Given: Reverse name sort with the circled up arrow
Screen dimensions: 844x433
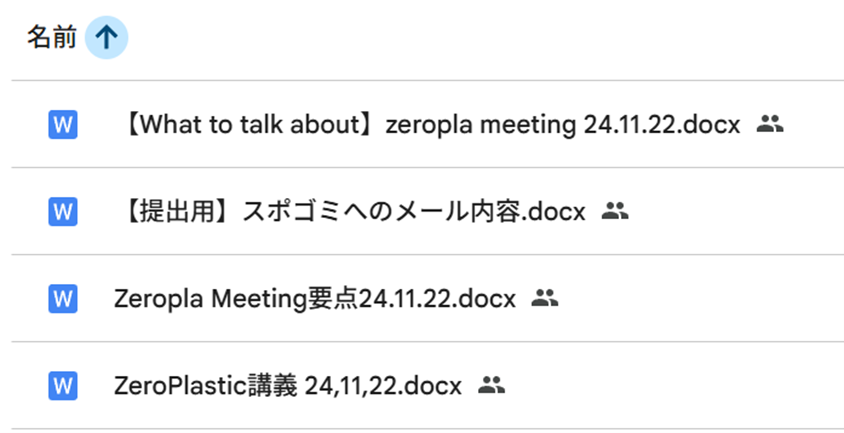Looking at the screenshot, I should click(x=107, y=38).
